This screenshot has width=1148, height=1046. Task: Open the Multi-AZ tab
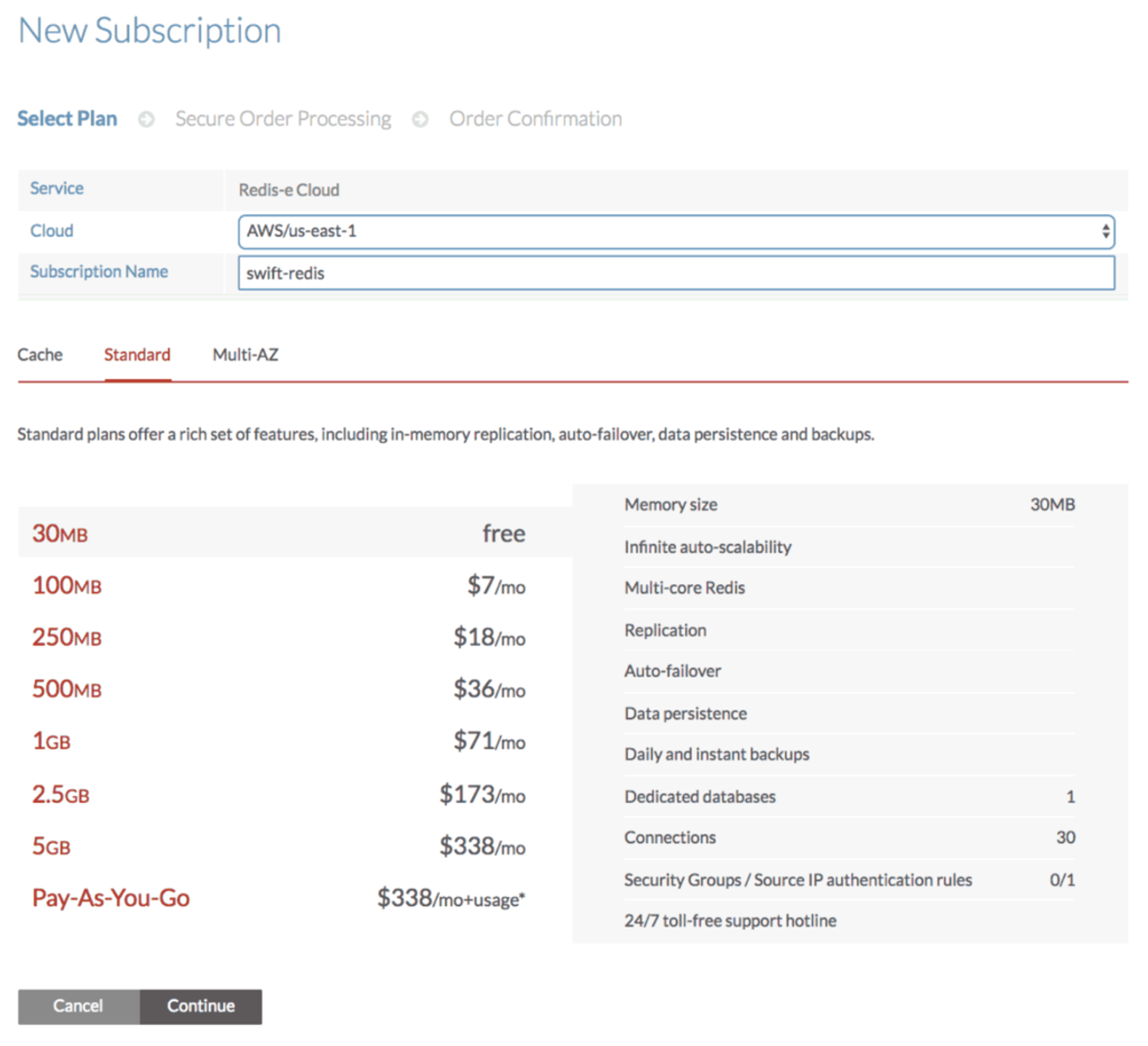point(245,355)
